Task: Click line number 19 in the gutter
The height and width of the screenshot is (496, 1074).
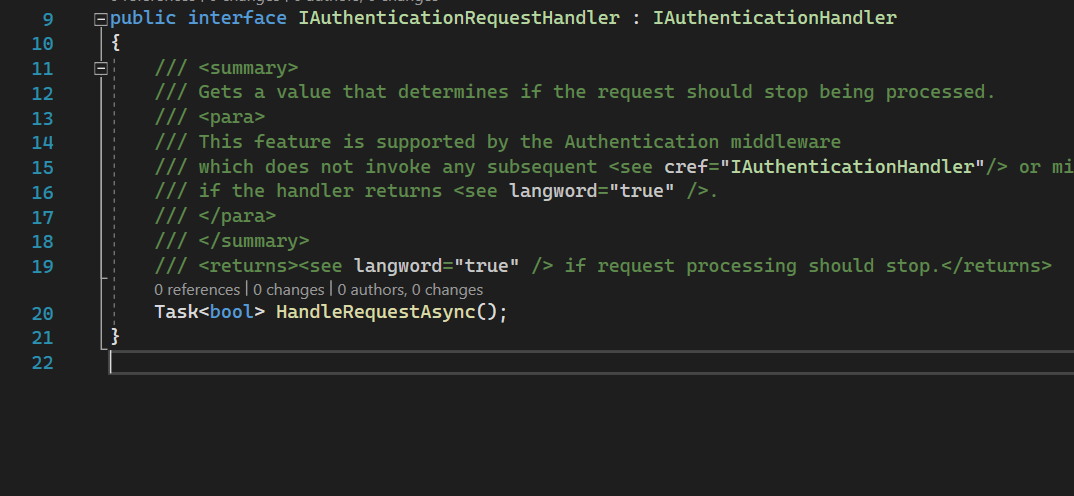Action: pos(42,266)
